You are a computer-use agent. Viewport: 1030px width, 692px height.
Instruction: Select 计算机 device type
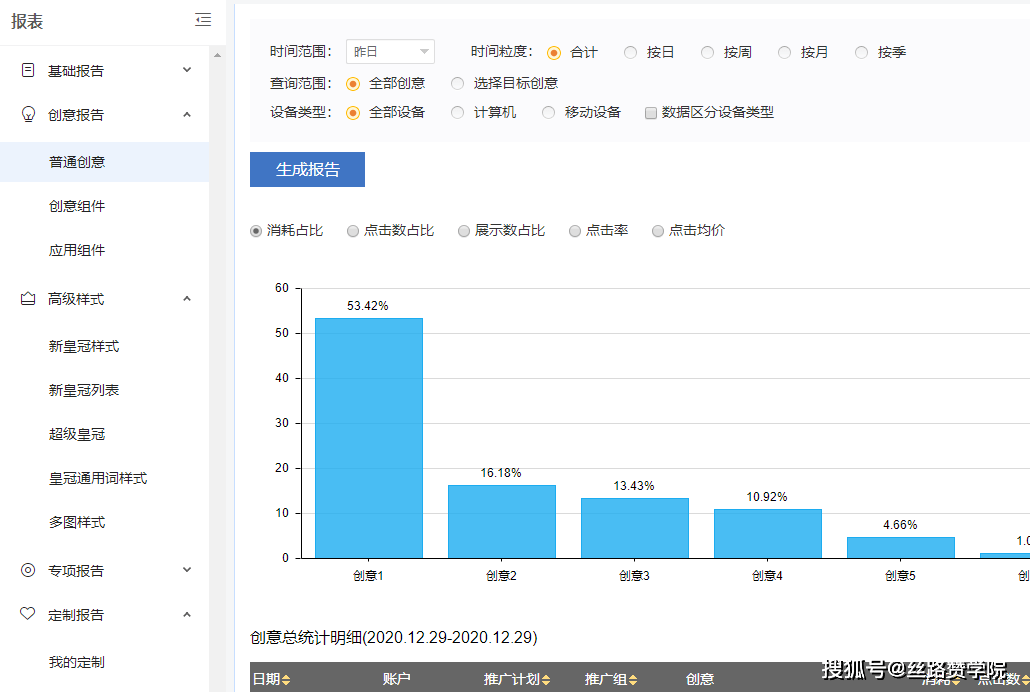coord(457,113)
